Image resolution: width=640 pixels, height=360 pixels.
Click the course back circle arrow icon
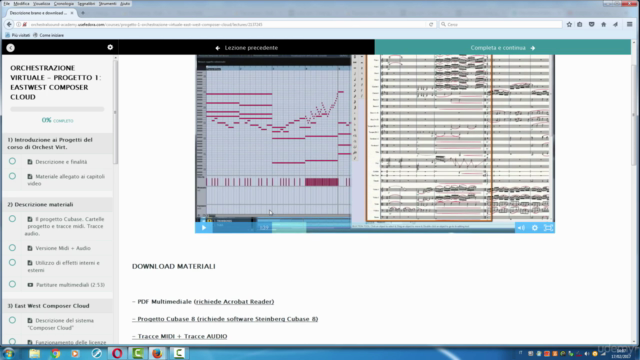pyautogui.click(x=11, y=48)
